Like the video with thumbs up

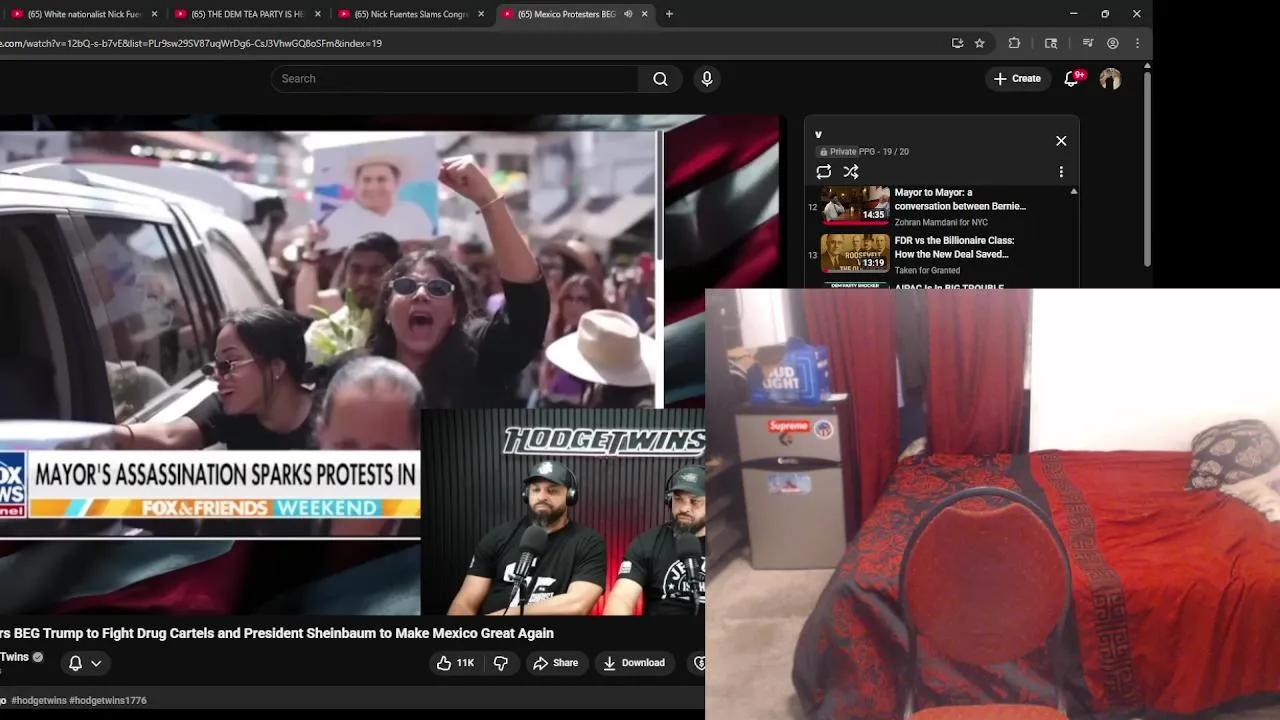click(x=455, y=663)
